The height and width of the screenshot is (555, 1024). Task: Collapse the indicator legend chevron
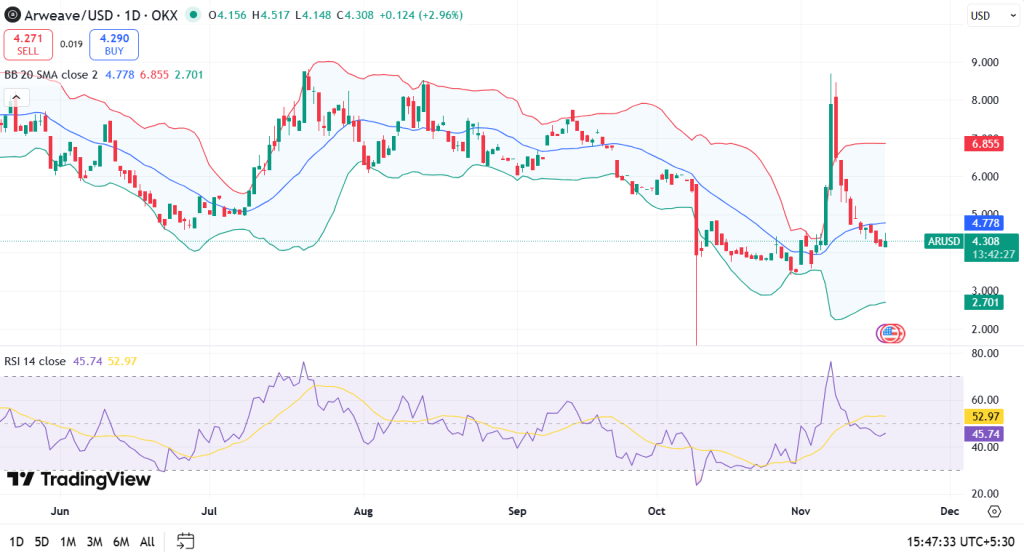coord(14,98)
